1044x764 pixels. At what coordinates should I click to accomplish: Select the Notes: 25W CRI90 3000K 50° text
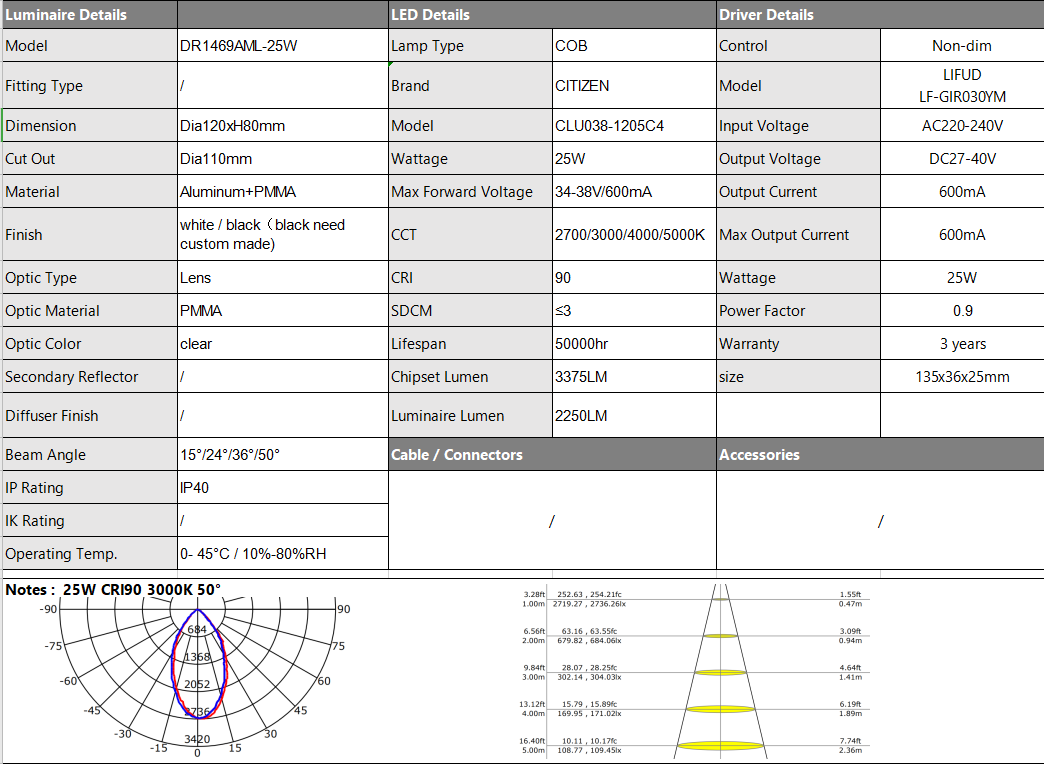coord(113,589)
